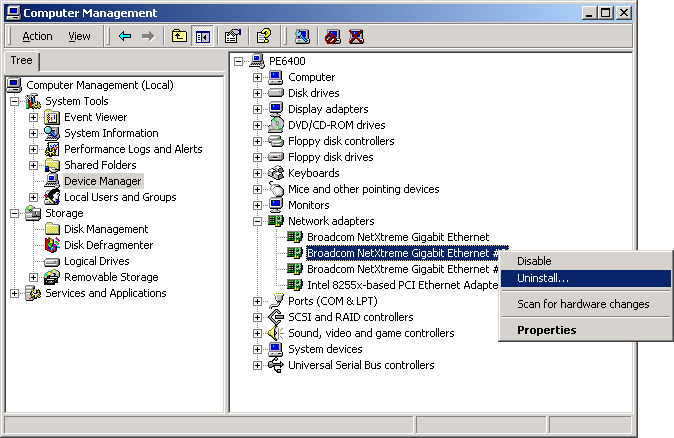Select the first Broadcom NetXtreme Gigabit Ethernet adapter
Viewport: 674px width, 438px height.
click(398, 237)
